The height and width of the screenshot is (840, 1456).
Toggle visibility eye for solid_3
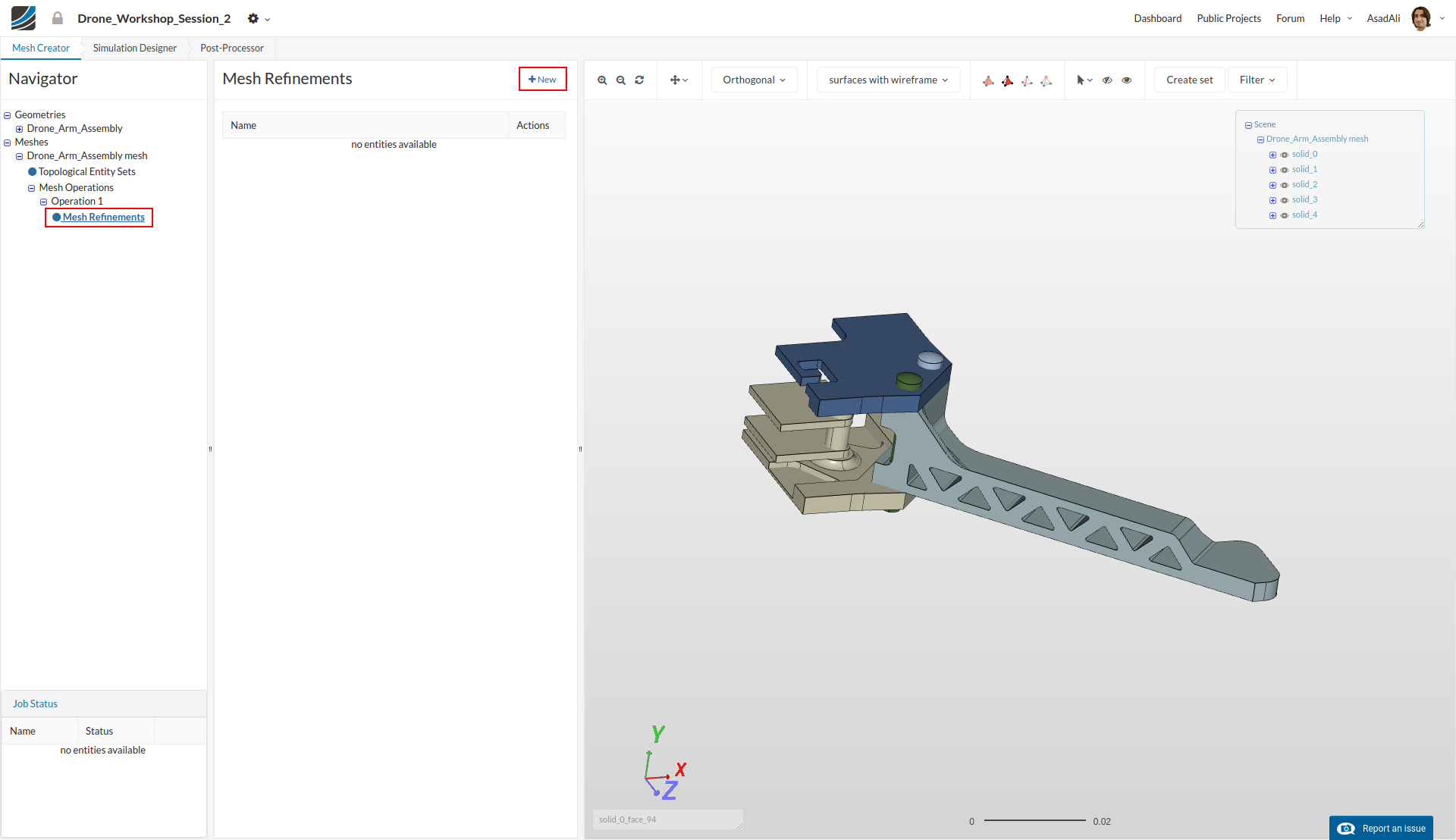tap(1285, 200)
